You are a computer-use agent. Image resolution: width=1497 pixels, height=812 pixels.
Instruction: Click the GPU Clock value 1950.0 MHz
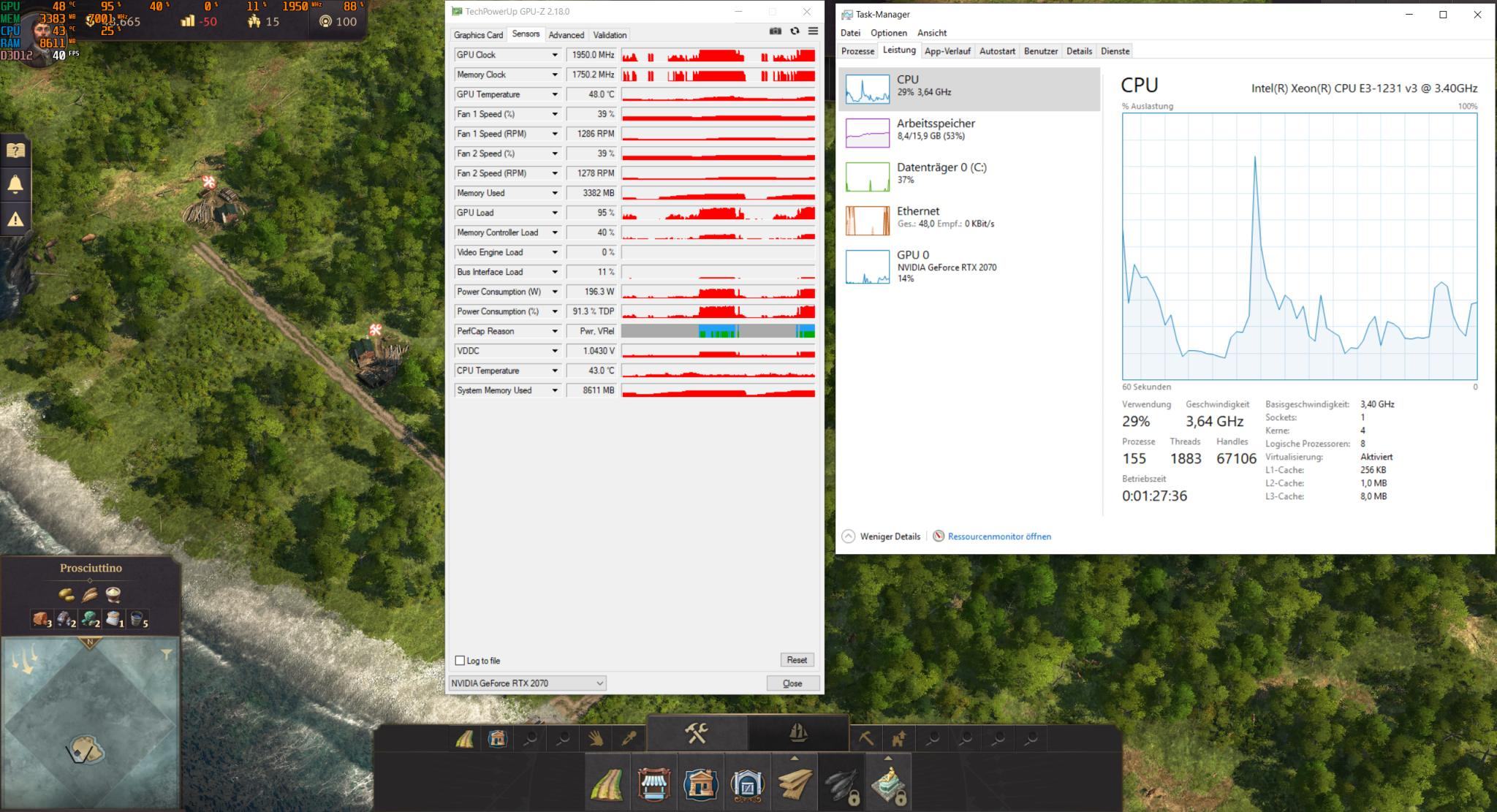click(592, 55)
